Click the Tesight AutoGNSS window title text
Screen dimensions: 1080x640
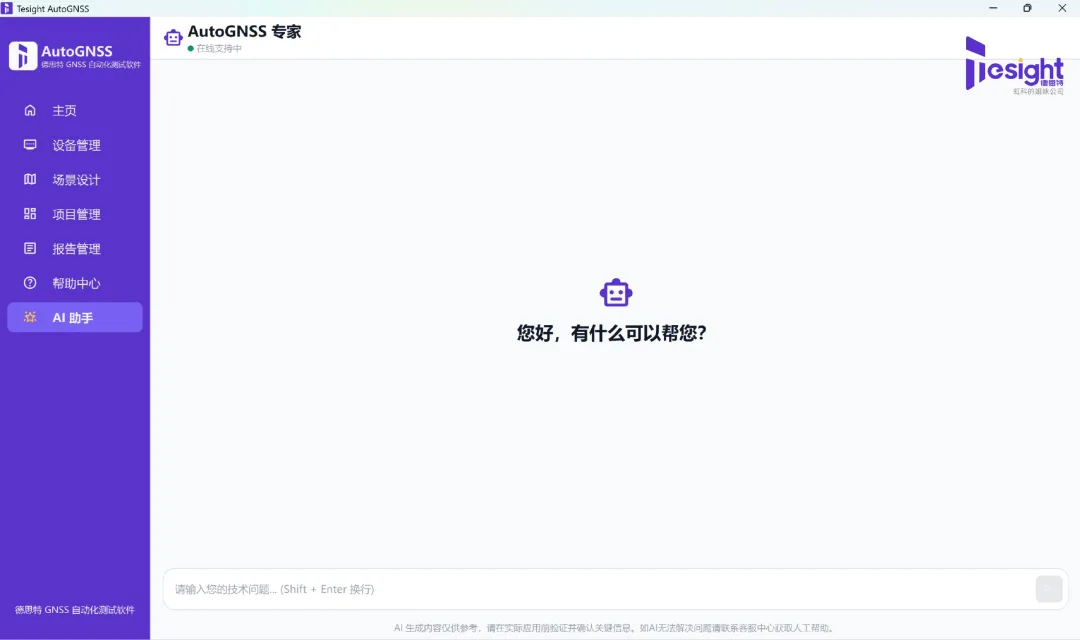pos(53,9)
